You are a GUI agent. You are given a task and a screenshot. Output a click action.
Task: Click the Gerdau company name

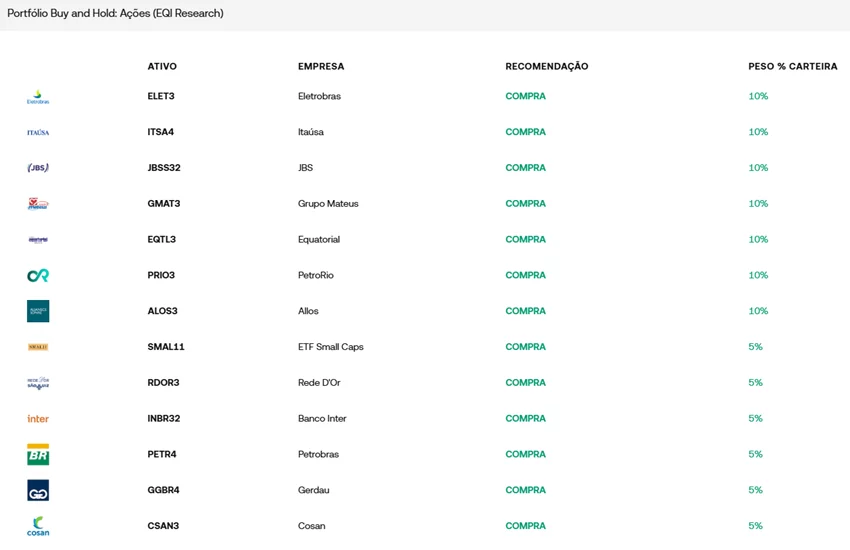(x=313, y=489)
